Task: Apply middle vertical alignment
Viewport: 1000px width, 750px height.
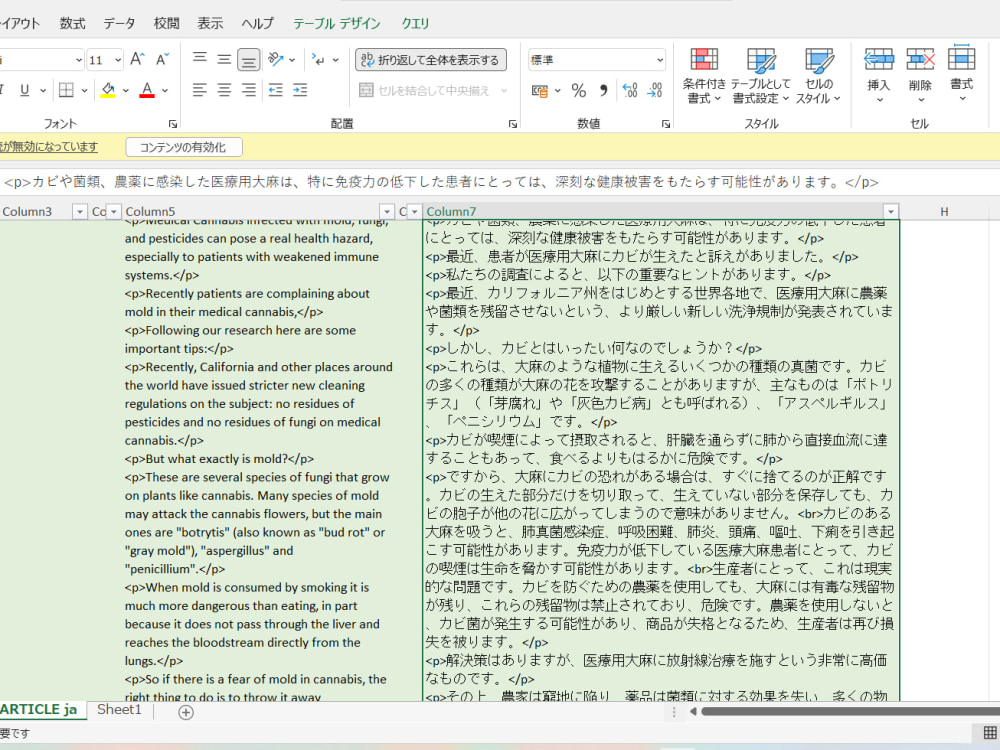Action: coord(224,59)
